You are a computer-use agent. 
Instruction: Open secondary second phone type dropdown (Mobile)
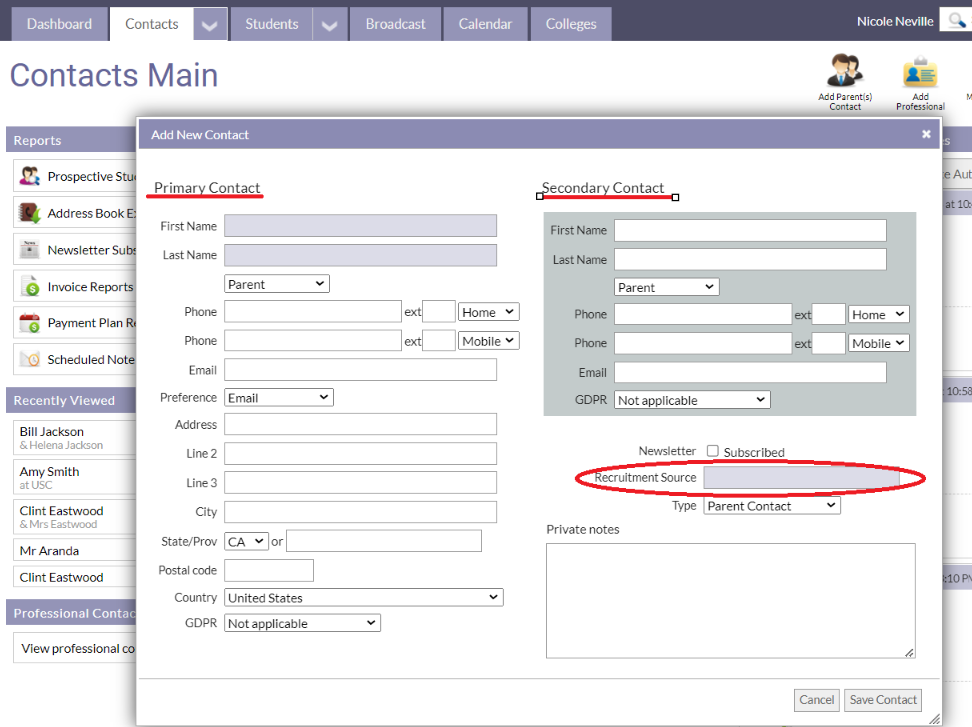click(878, 343)
